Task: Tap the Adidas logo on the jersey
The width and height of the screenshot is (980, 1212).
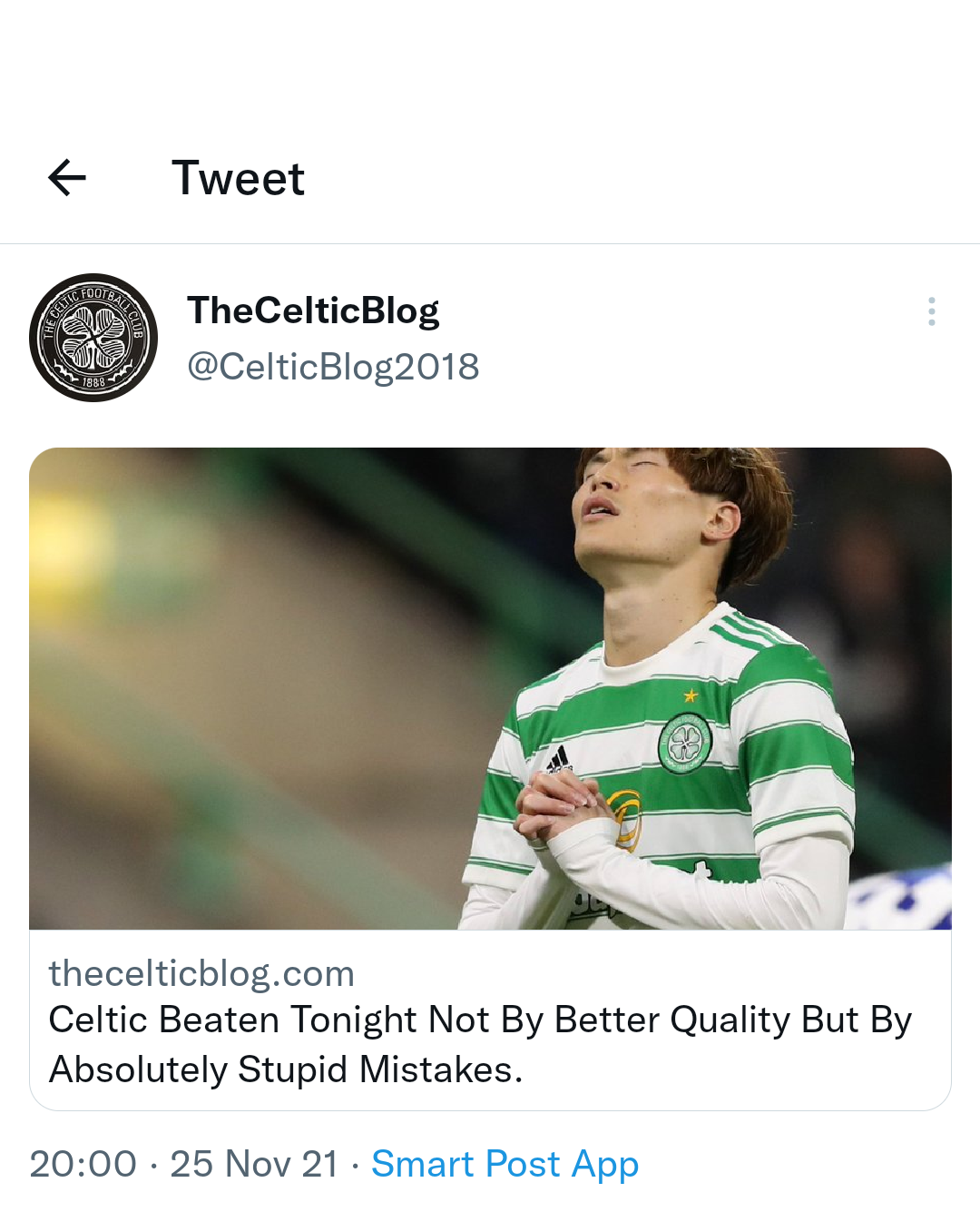Action: [559, 759]
